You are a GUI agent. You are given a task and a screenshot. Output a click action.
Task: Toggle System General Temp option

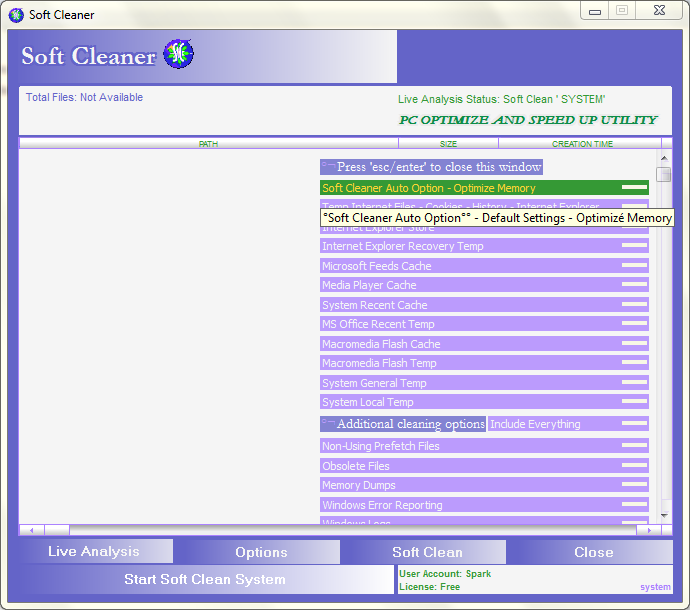click(484, 383)
